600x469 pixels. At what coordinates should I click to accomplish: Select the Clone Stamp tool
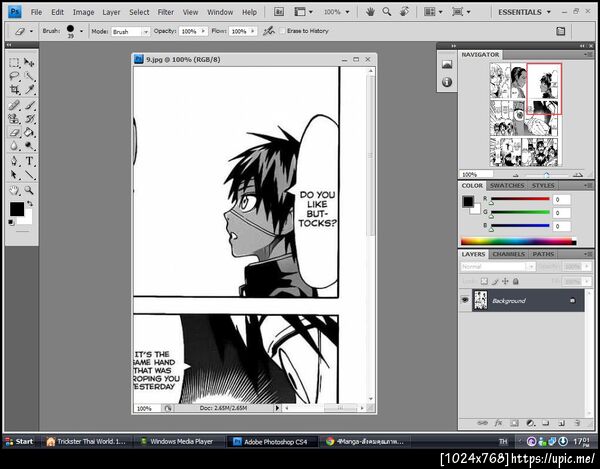pyautogui.click(x=14, y=119)
